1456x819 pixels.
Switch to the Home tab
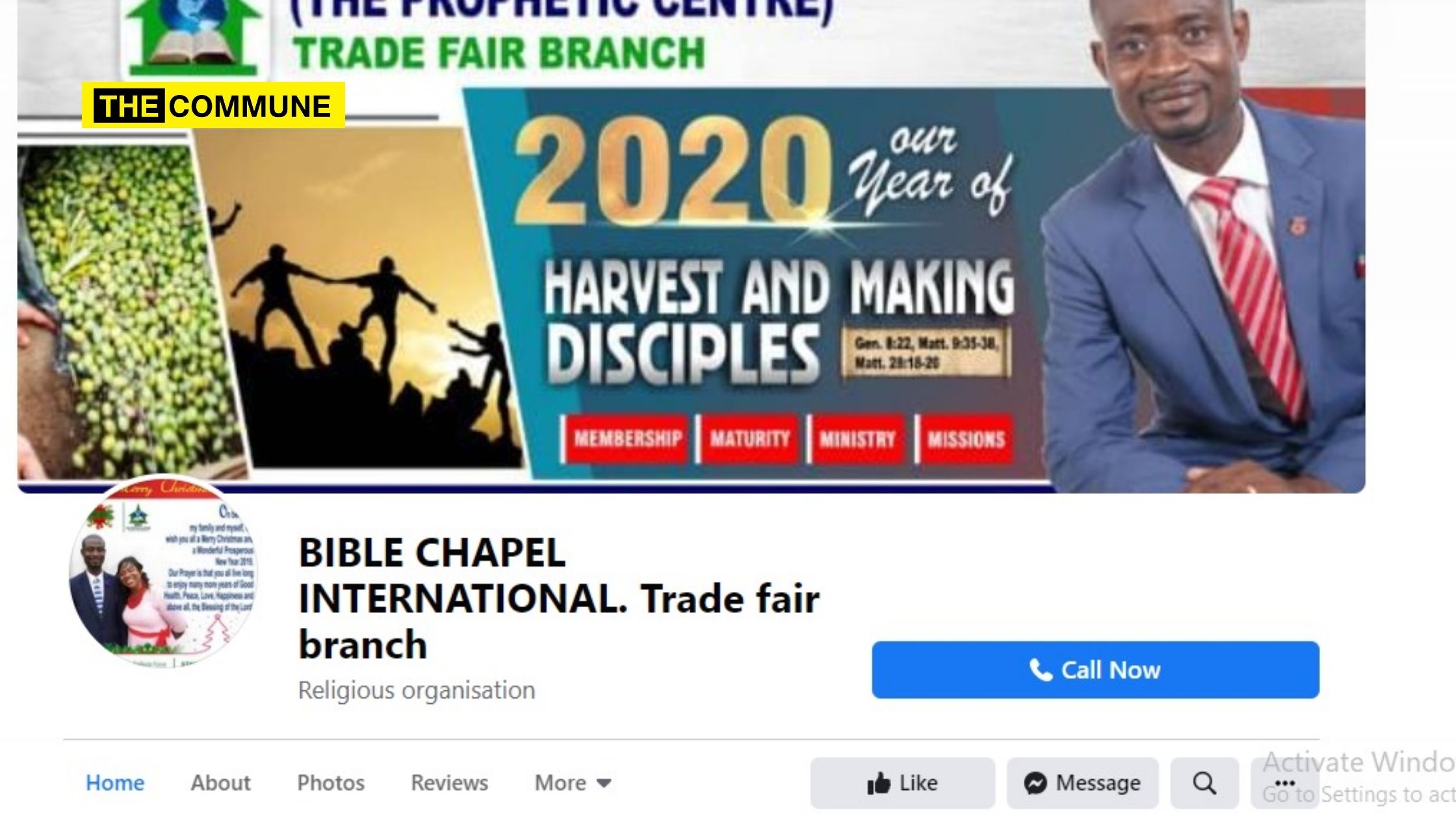(x=115, y=783)
